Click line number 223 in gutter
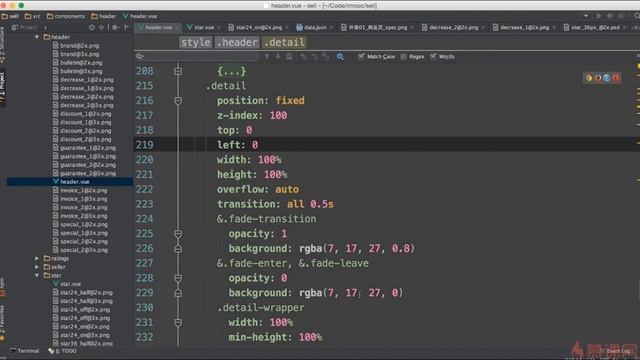Image resolution: width=640 pixels, height=360 pixels. coord(144,204)
